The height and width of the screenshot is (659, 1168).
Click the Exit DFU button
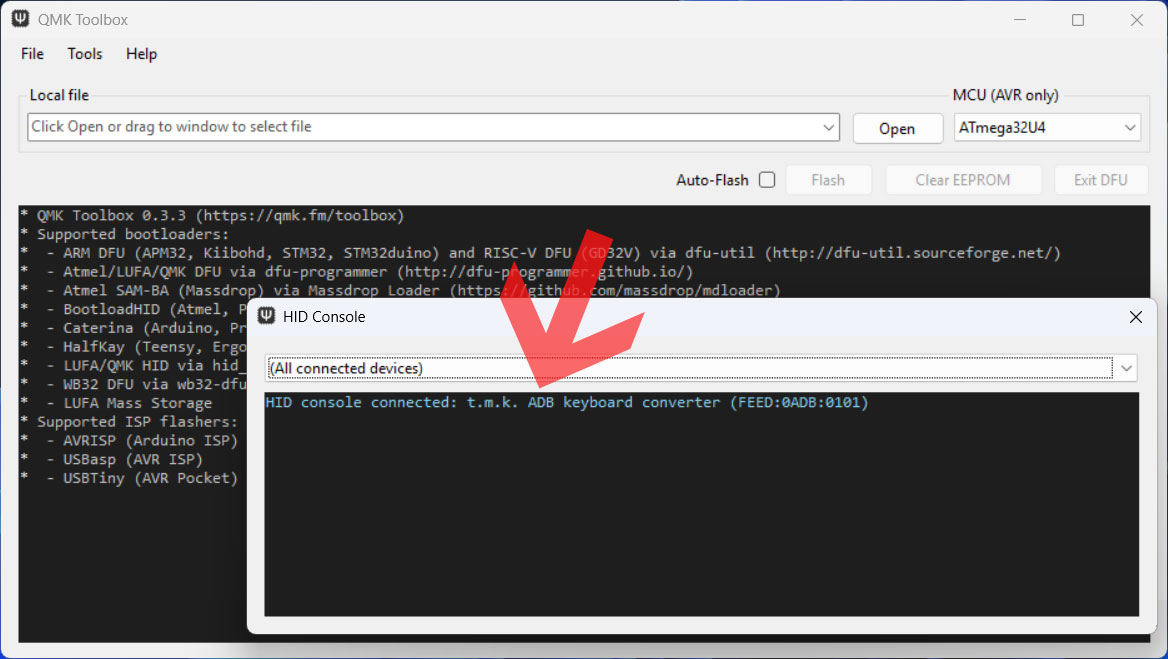point(1100,180)
